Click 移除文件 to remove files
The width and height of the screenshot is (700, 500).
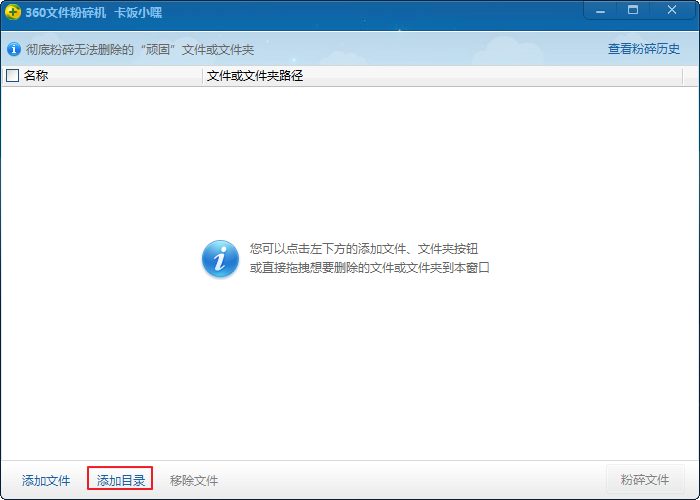(194, 480)
